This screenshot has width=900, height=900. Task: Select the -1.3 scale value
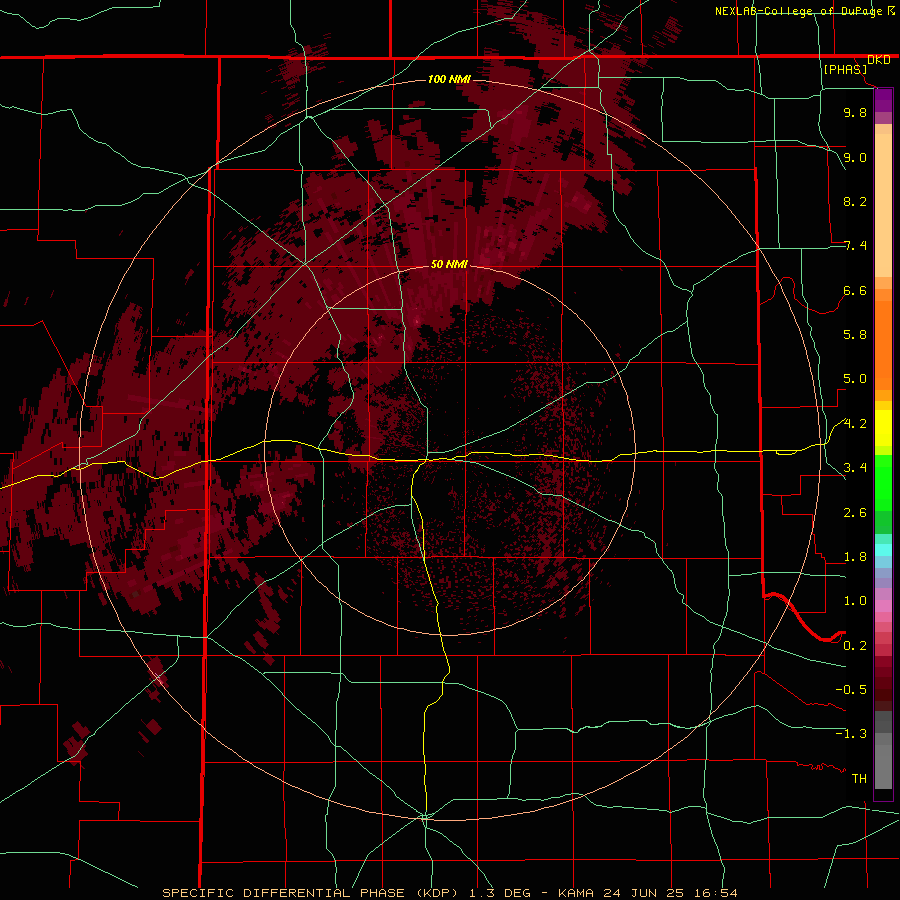click(x=851, y=734)
